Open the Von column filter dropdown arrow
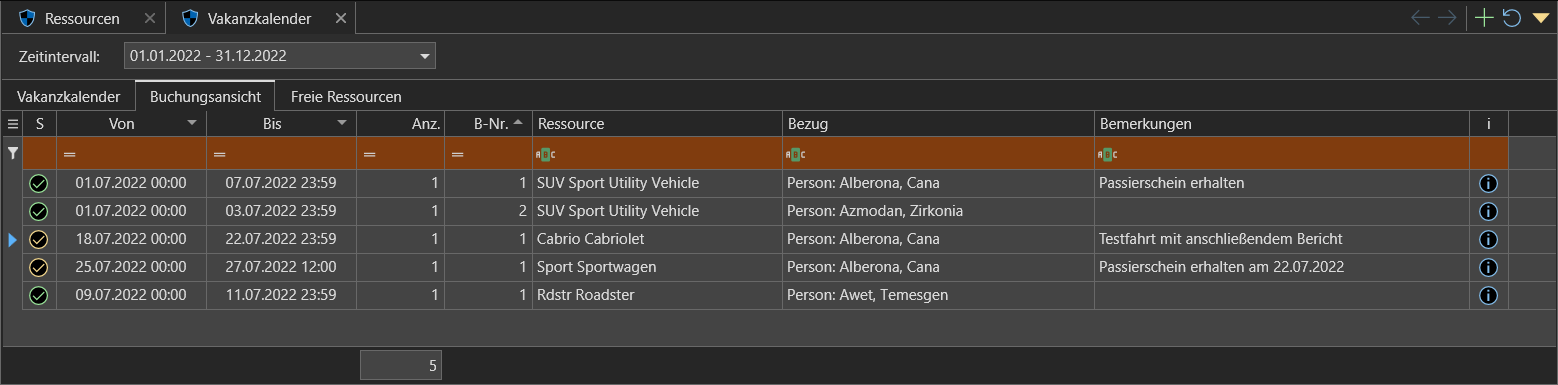The height and width of the screenshot is (385, 1558). click(192, 123)
